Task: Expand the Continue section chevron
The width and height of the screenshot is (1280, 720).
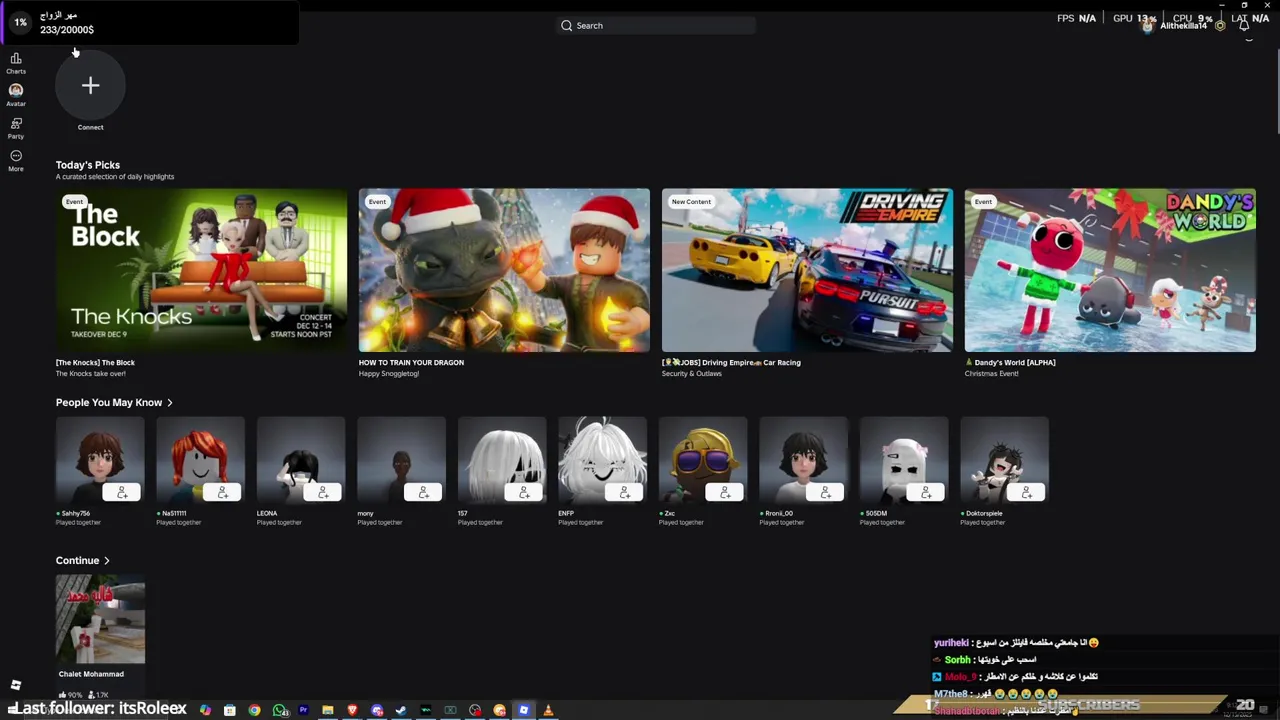Action: coord(107,561)
